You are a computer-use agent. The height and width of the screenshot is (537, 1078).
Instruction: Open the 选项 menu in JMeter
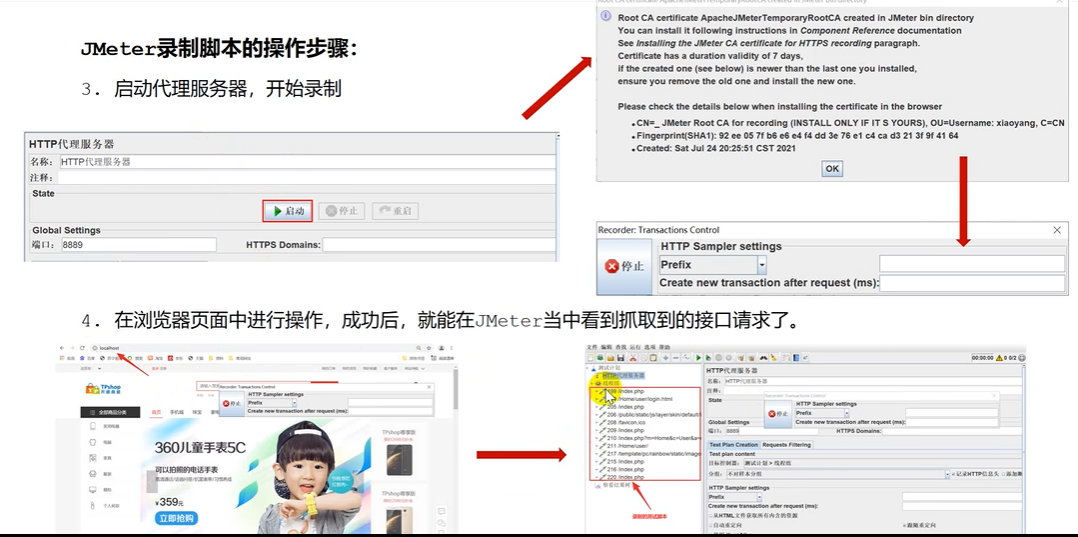coord(650,347)
